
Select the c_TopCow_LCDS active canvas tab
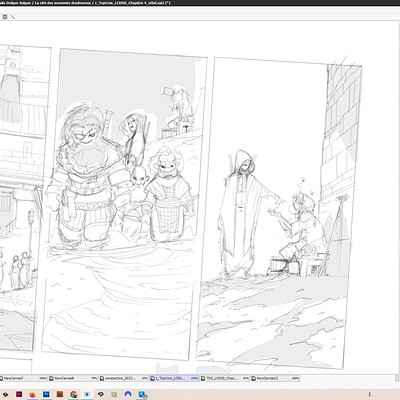174,378
